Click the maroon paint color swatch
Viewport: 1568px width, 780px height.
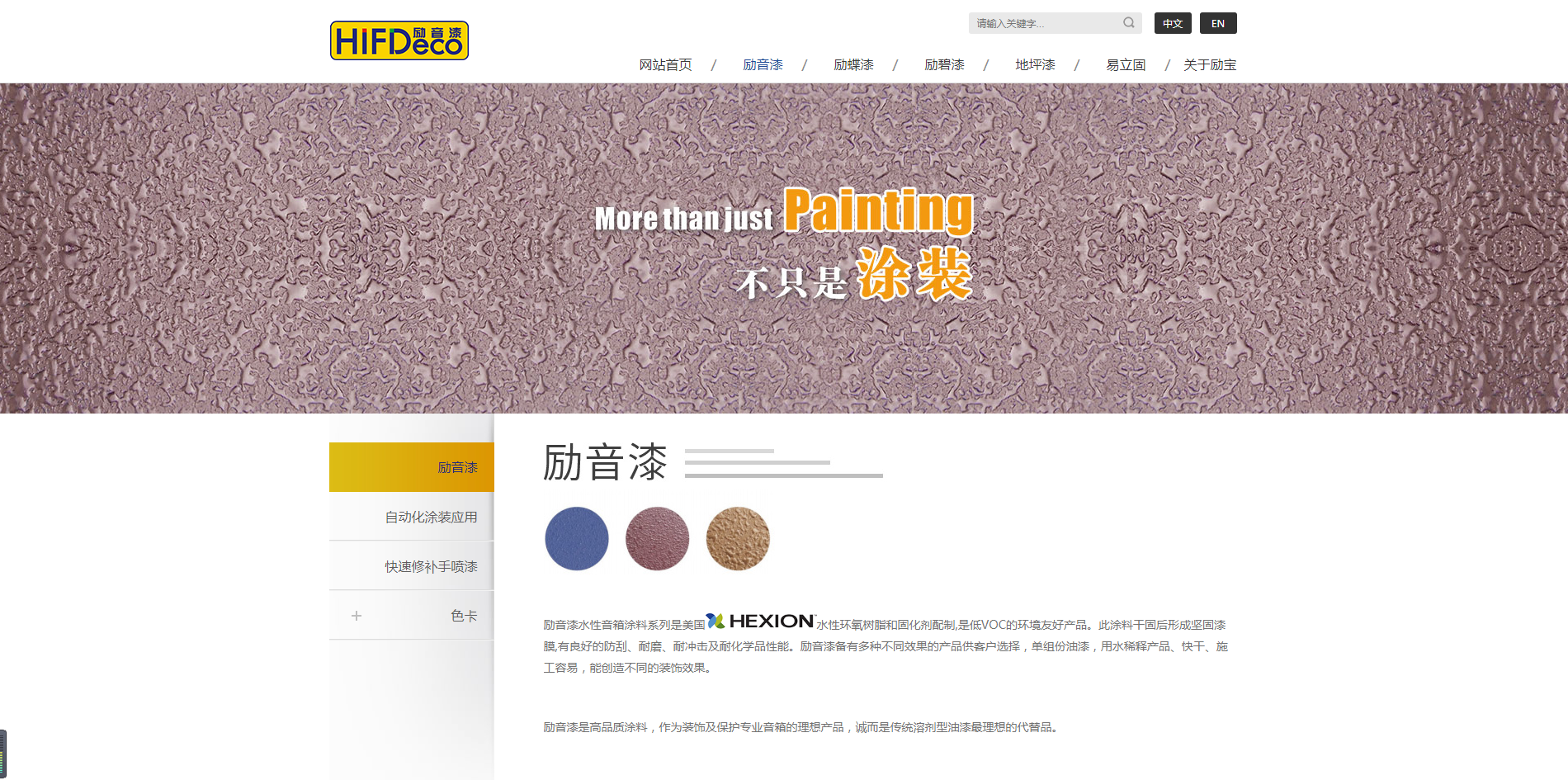(x=657, y=538)
